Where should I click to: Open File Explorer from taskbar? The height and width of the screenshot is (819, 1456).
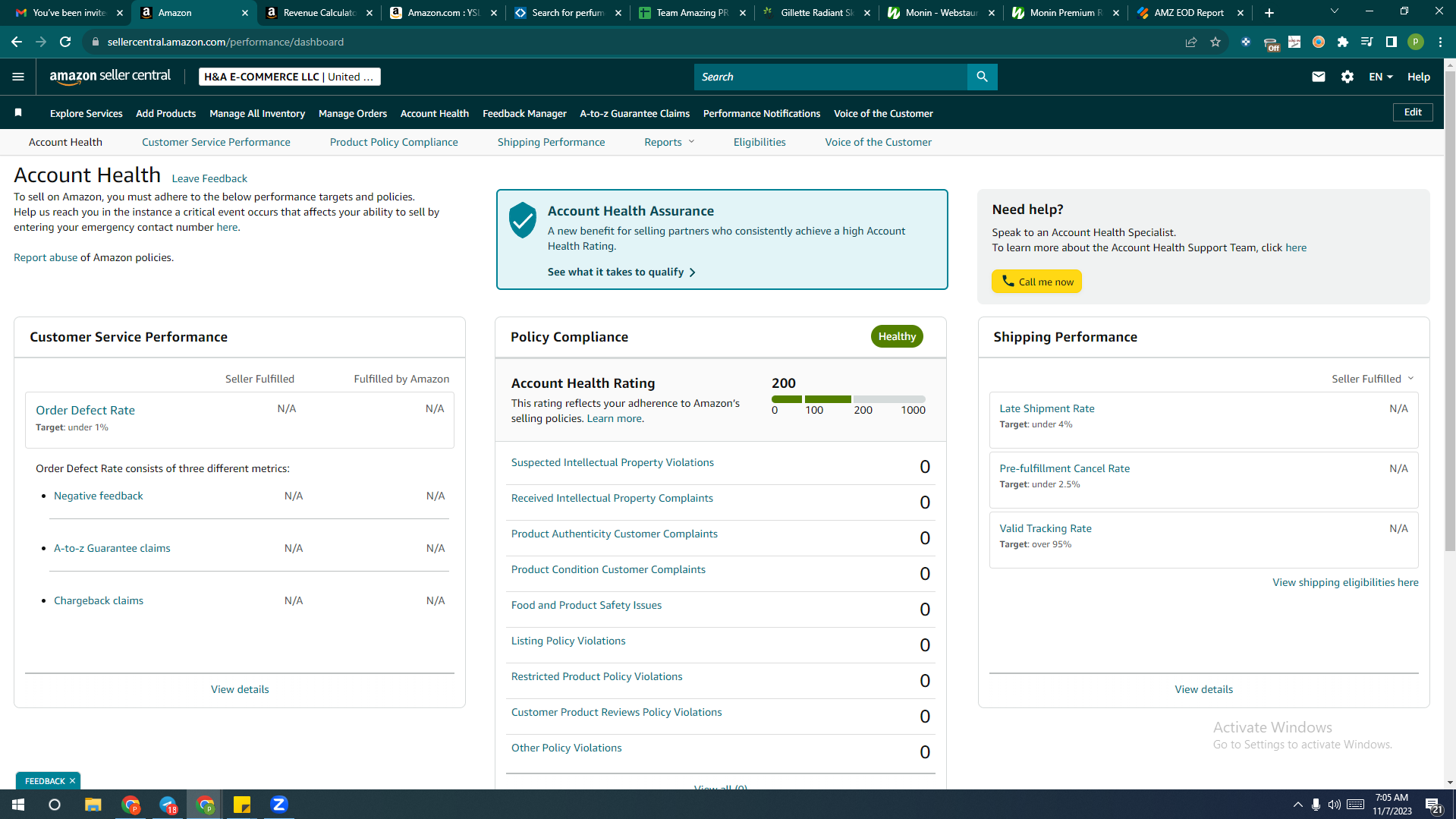(93, 805)
